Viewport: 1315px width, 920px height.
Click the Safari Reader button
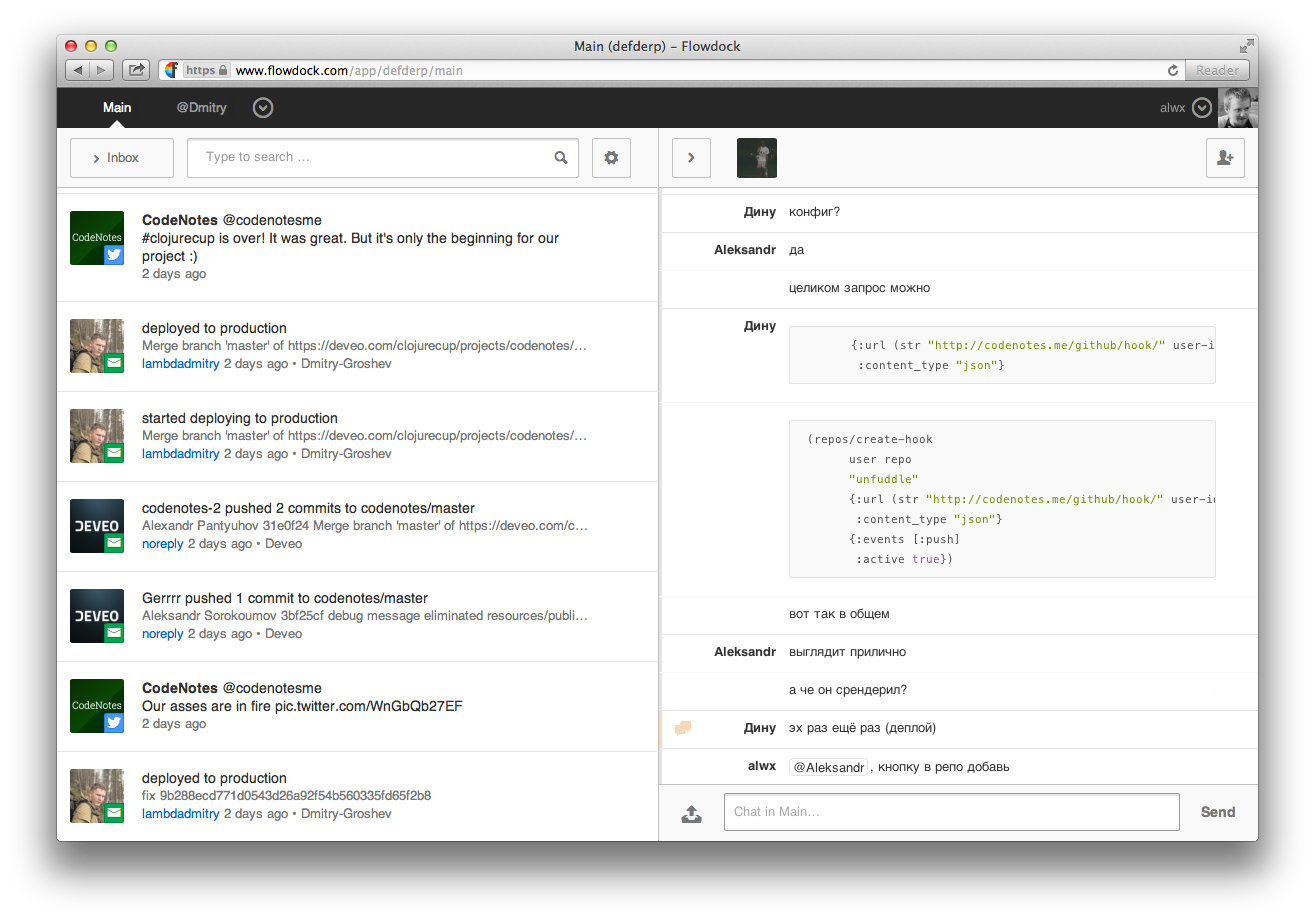(1217, 70)
